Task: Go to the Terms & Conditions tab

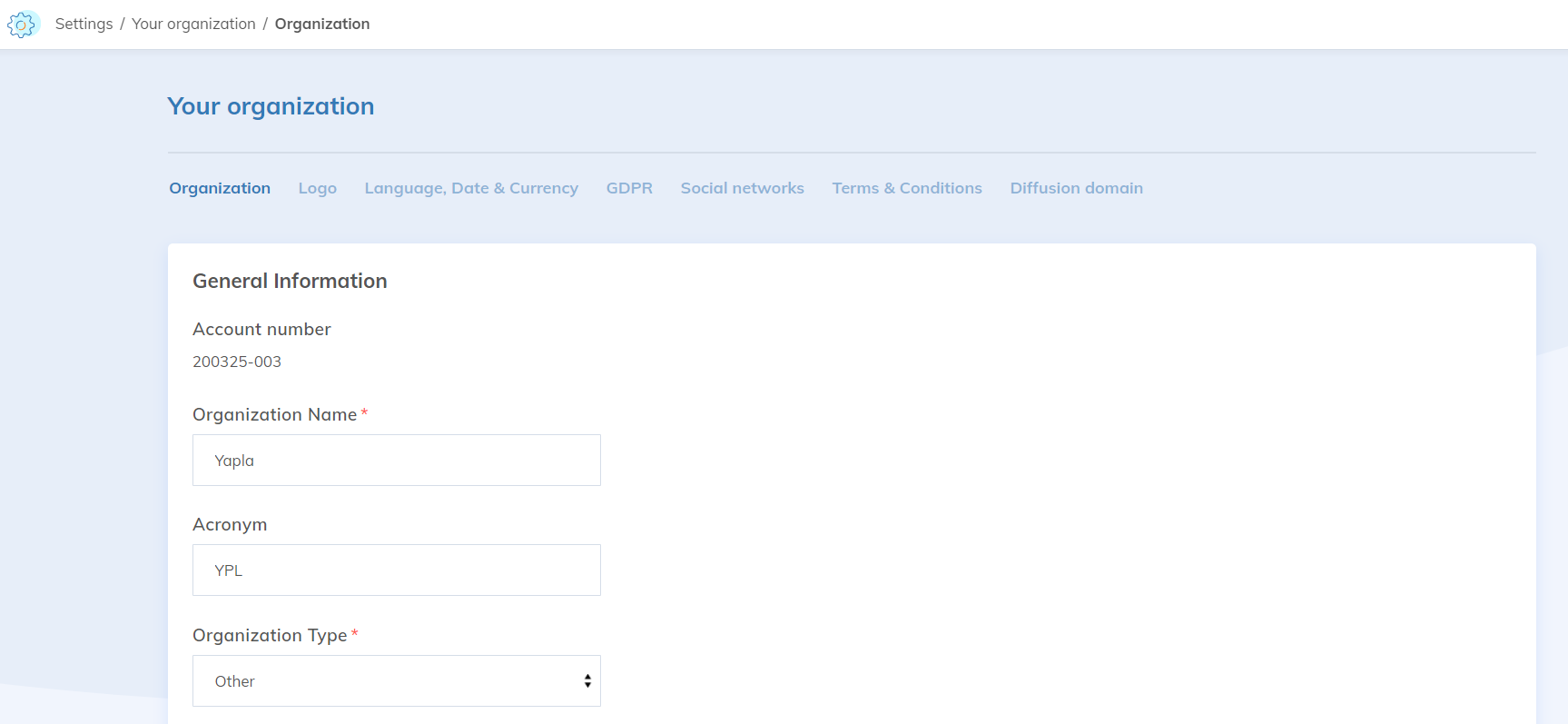Action: [906, 188]
